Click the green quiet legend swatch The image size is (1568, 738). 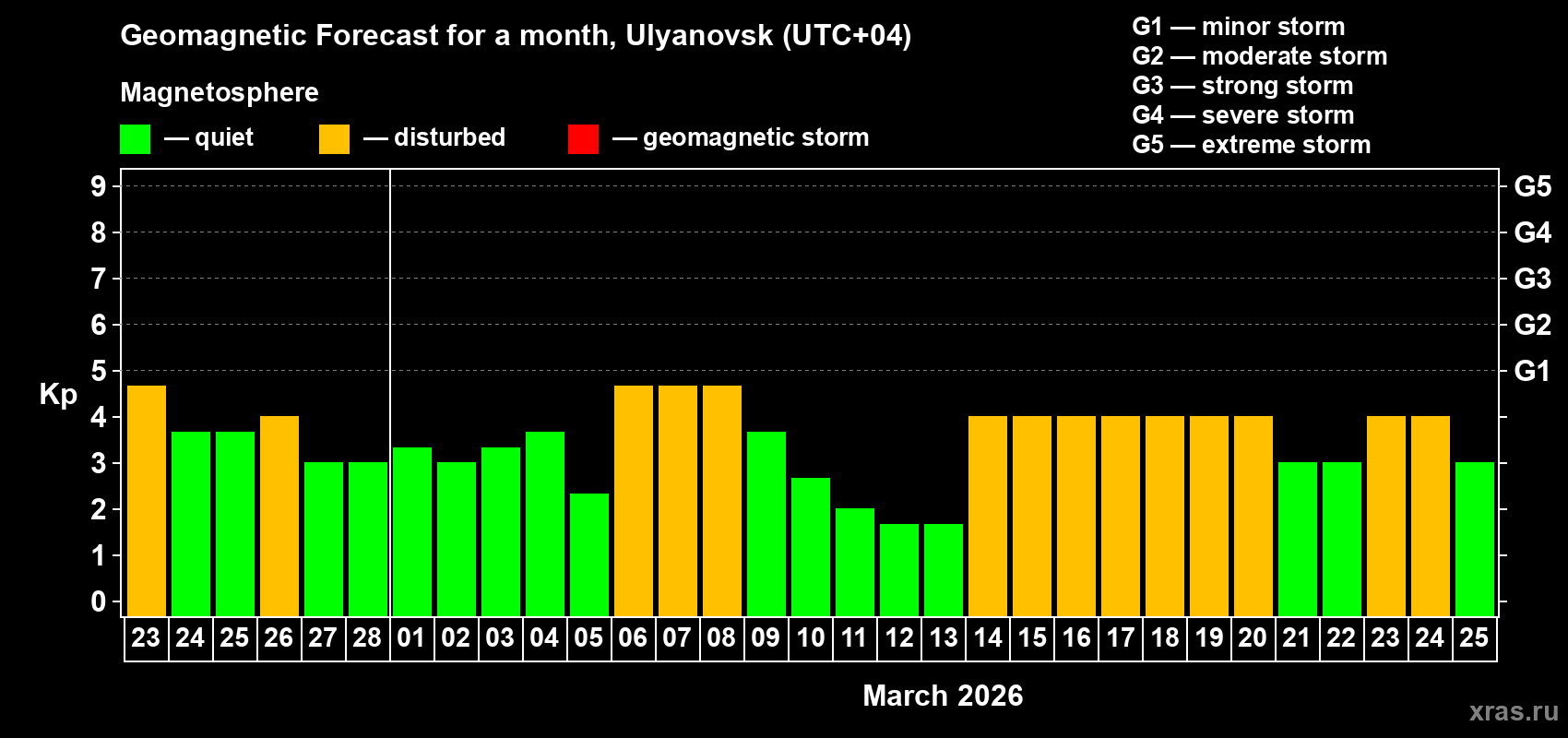pyautogui.click(x=135, y=139)
